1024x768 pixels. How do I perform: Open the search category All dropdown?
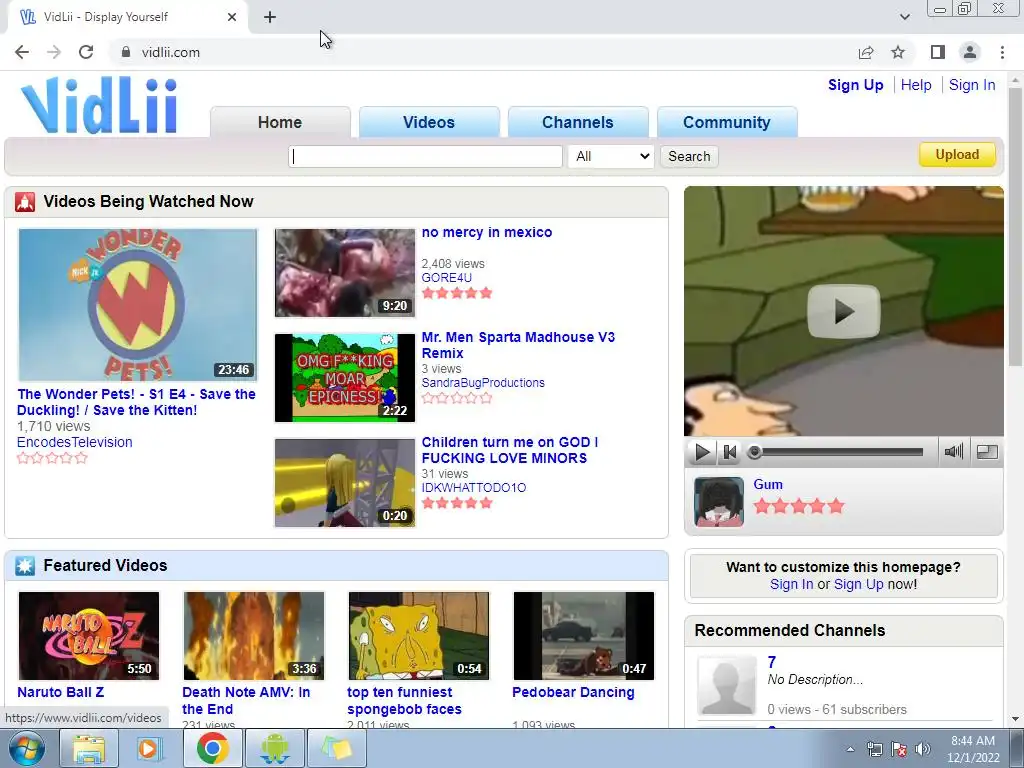click(x=611, y=156)
